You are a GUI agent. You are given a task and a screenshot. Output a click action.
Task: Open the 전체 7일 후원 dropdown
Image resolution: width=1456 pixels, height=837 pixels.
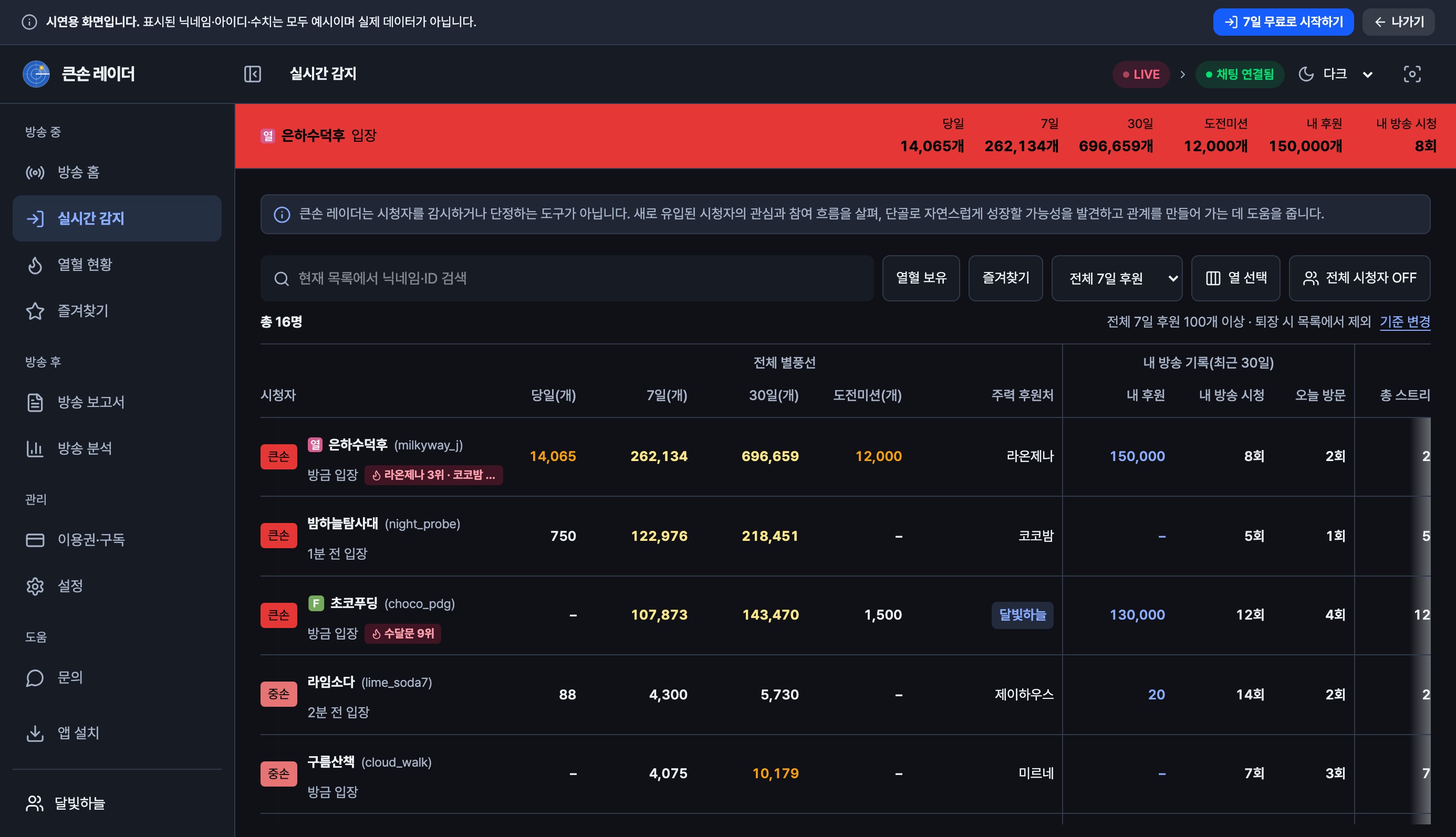(1117, 278)
